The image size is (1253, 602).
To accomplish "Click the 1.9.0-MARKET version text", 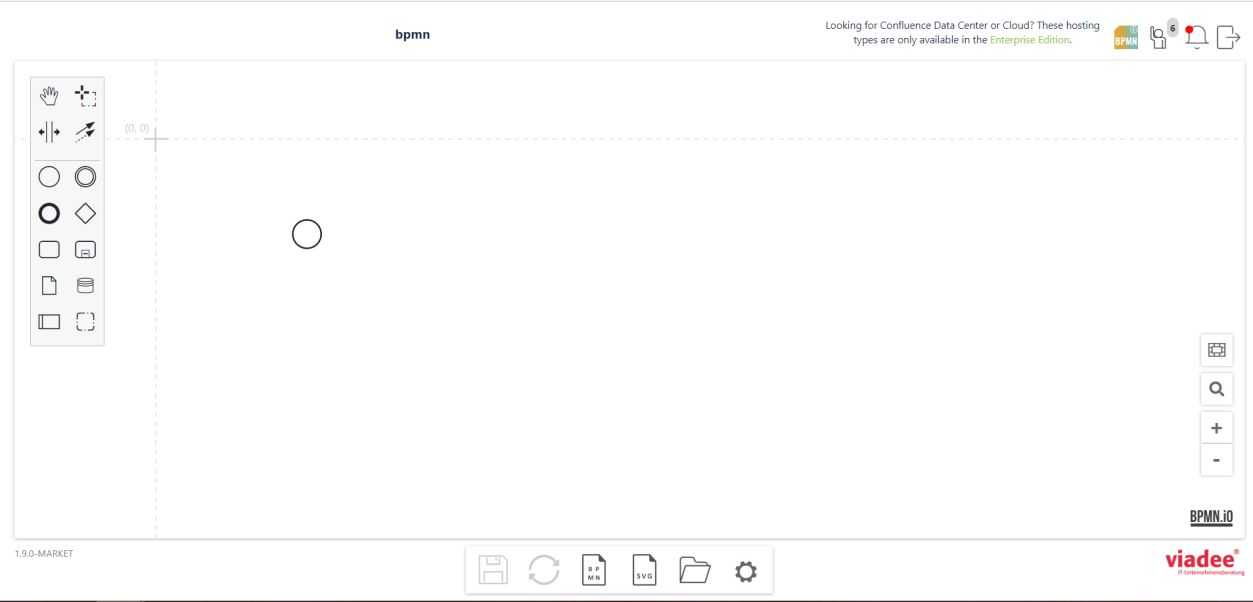I will pos(43,553).
